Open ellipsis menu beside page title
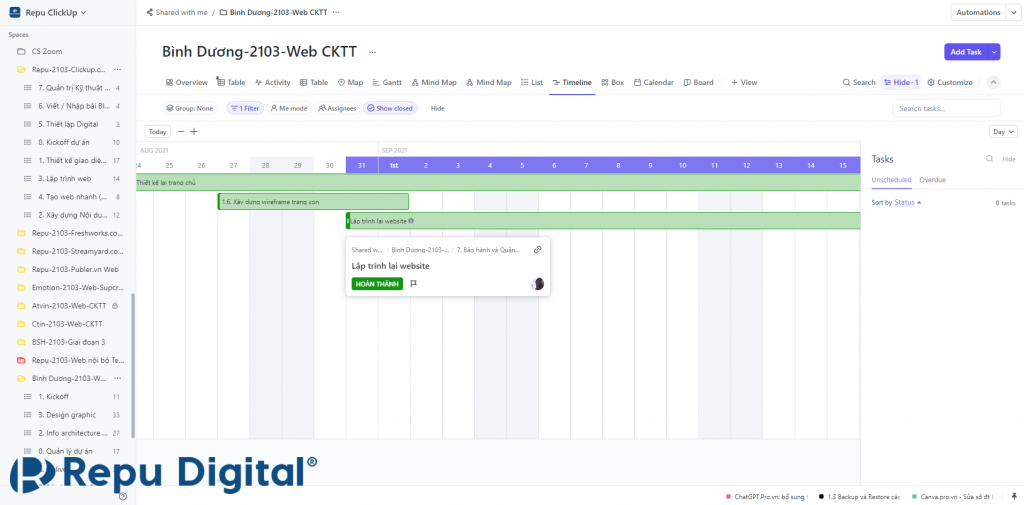The height and width of the screenshot is (505, 1024). [372, 52]
